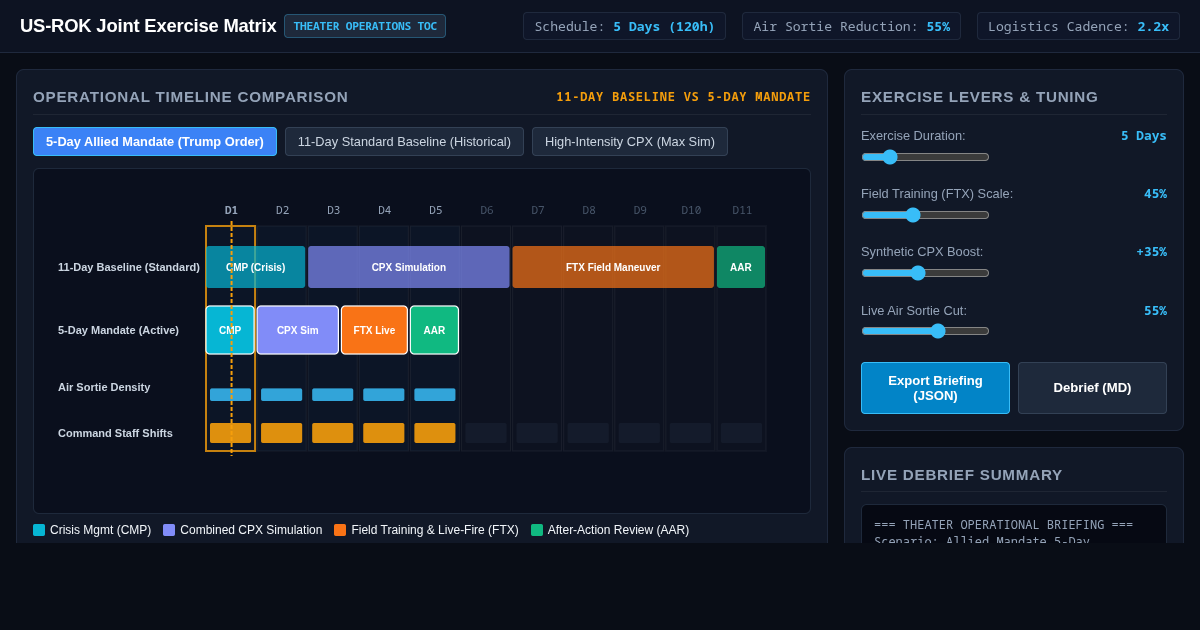The width and height of the screenshot is (1200, 630).
Task: Click inactive Command Staff Shifts bar on D8
Action: 588,433
